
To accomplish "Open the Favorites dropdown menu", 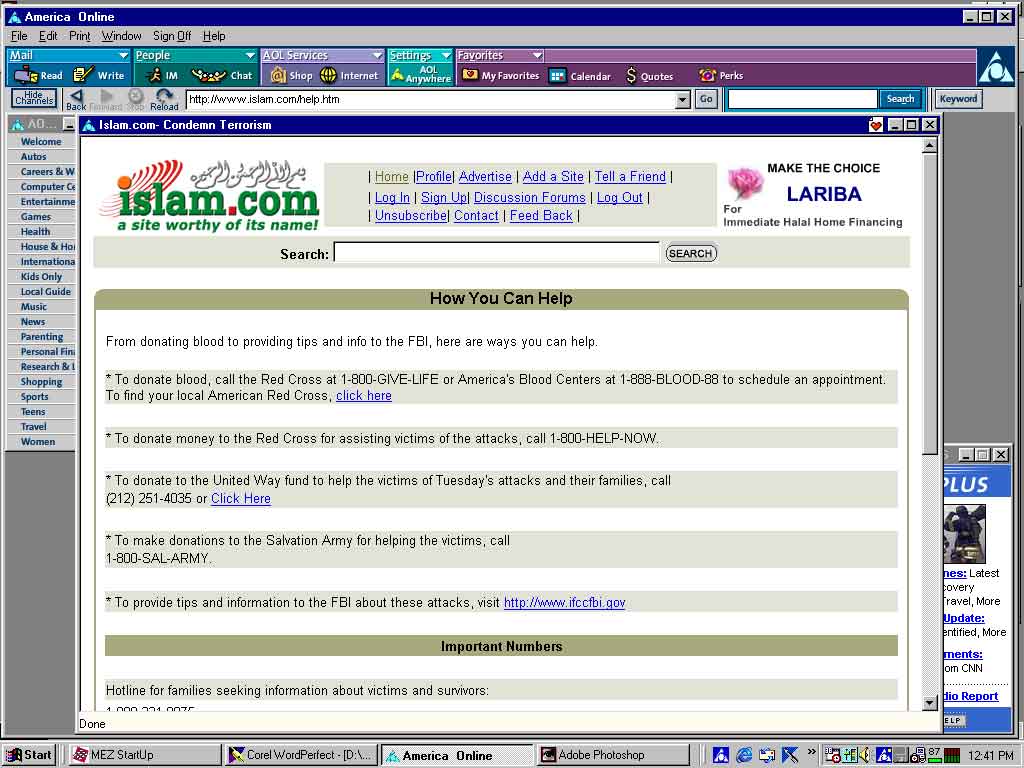I will (x=500, y=56).
